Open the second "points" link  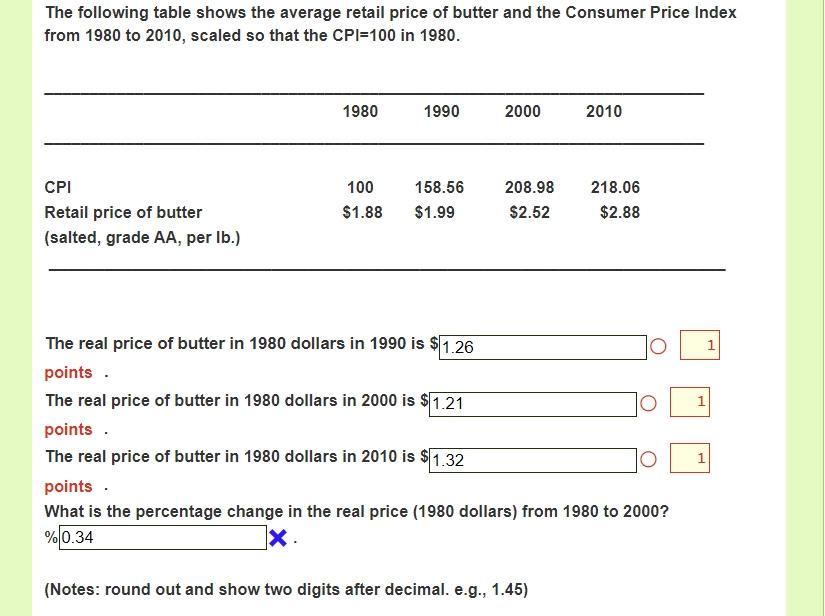[67, 429]
